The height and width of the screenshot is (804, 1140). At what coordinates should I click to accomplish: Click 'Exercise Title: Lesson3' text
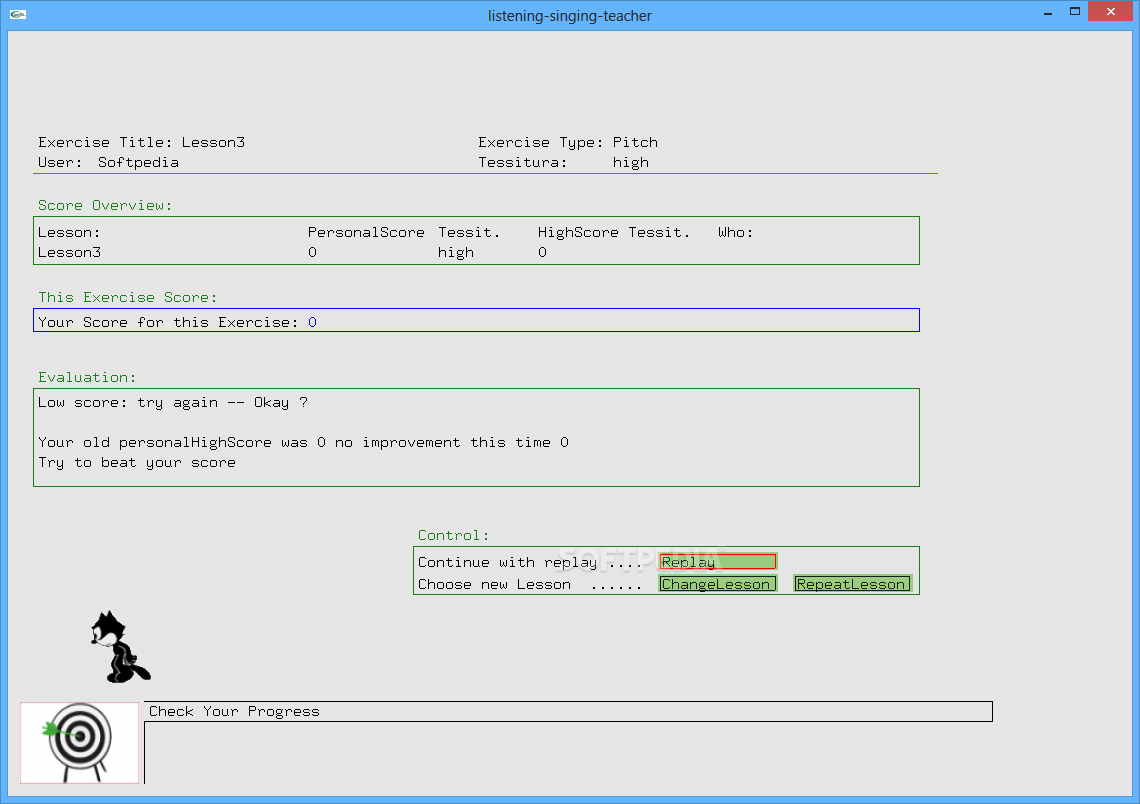click(141, 142)
